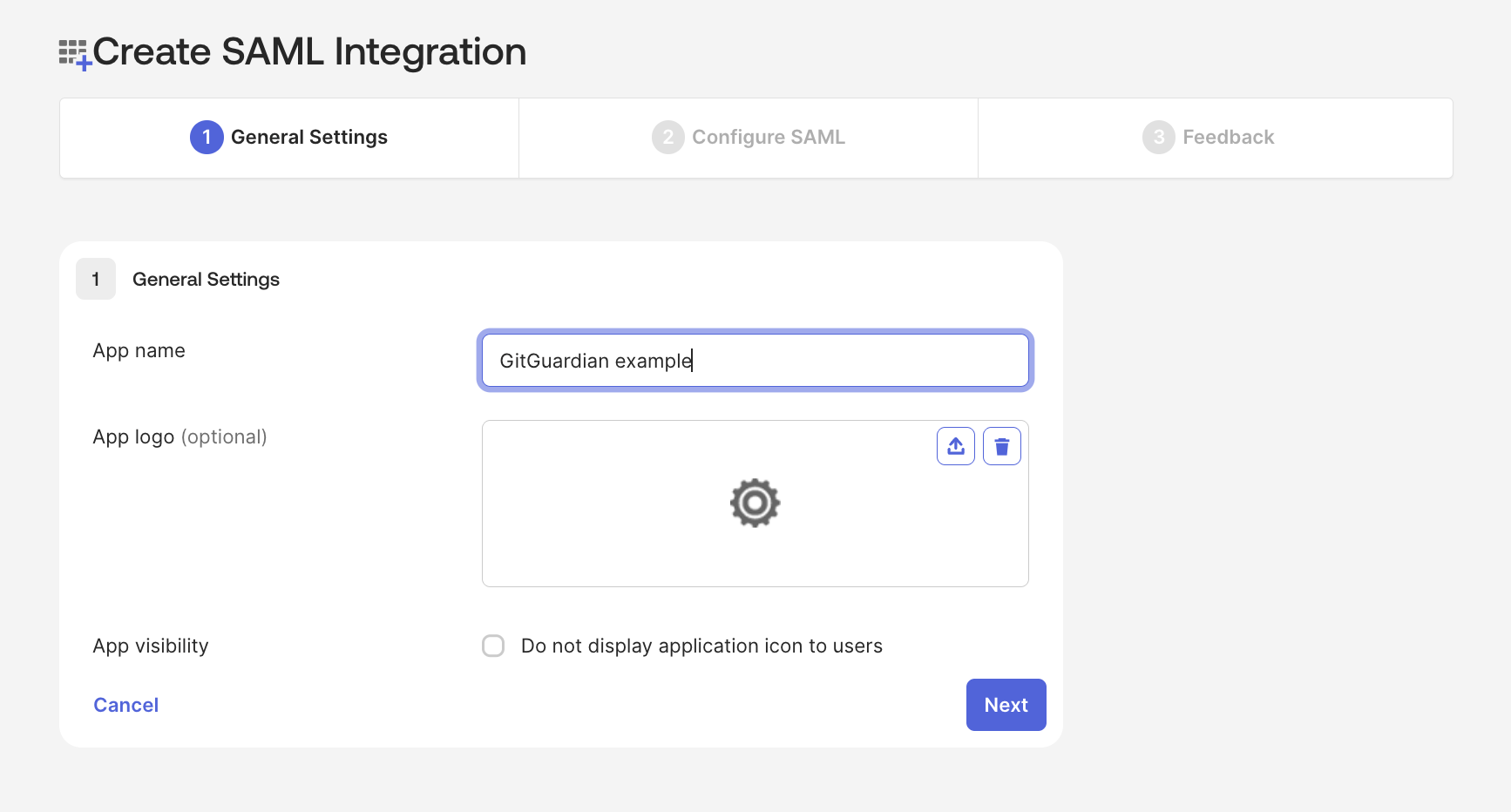This screenshot has width=1511, height=812.
Task: Enable the do not display application icon checkbox
Action: click(493, 646)
